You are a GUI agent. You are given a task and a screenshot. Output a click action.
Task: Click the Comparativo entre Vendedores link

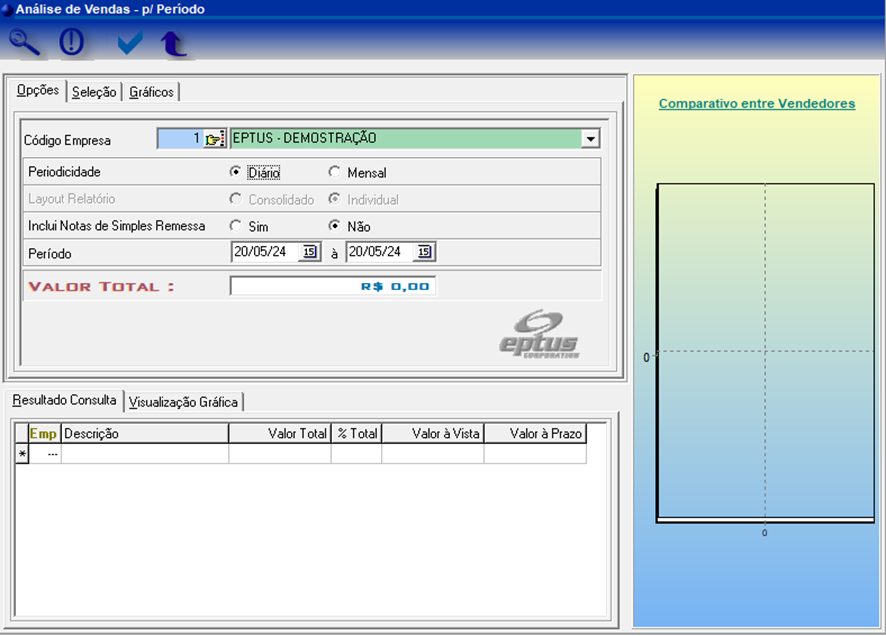pos(756,103)
